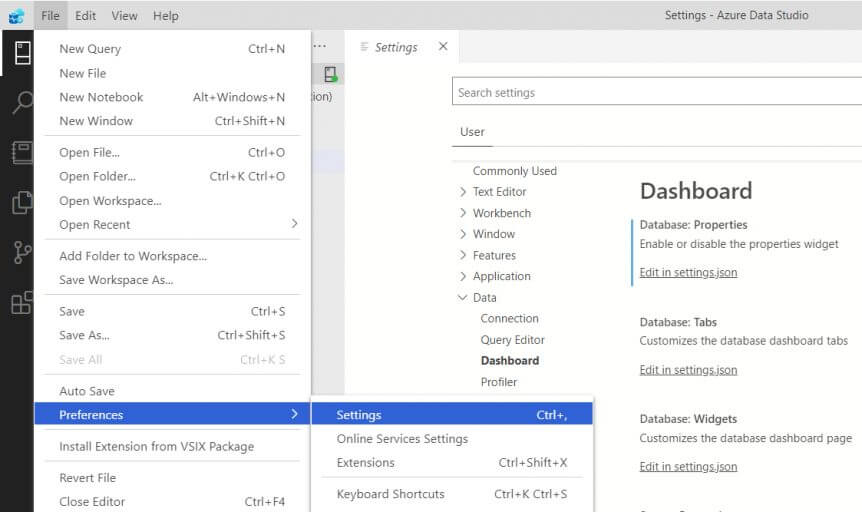Screen dimensions: 862x512
Task: Click the new connection server icon
Action: point(330,74)
